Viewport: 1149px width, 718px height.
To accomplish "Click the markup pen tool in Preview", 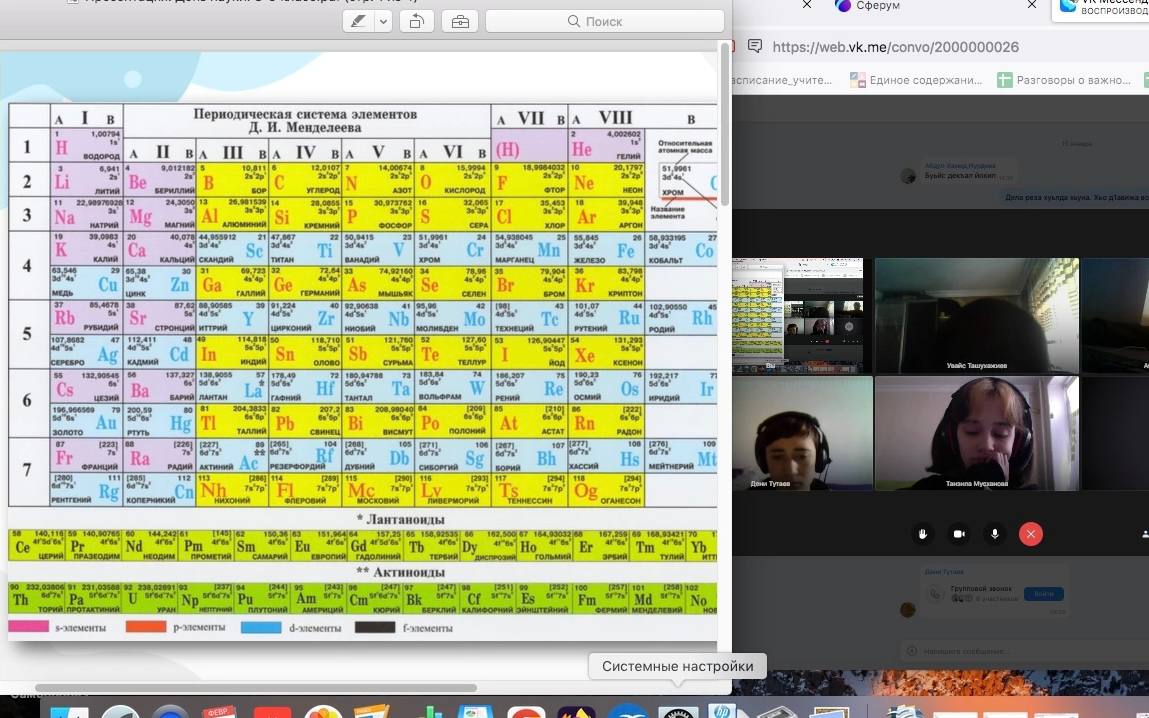I will point(358,21).
